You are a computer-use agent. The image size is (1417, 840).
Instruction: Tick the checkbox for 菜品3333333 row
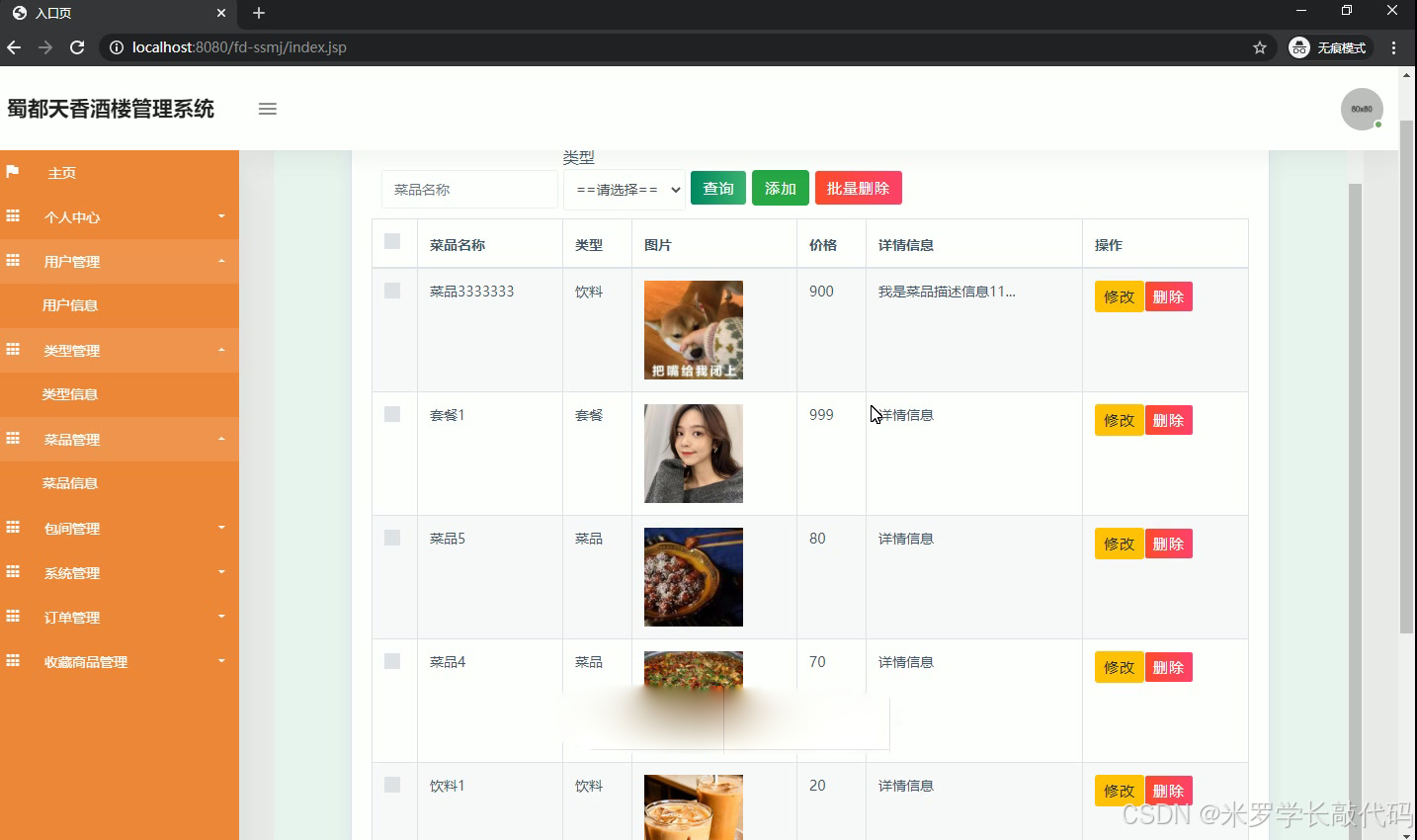392,292
